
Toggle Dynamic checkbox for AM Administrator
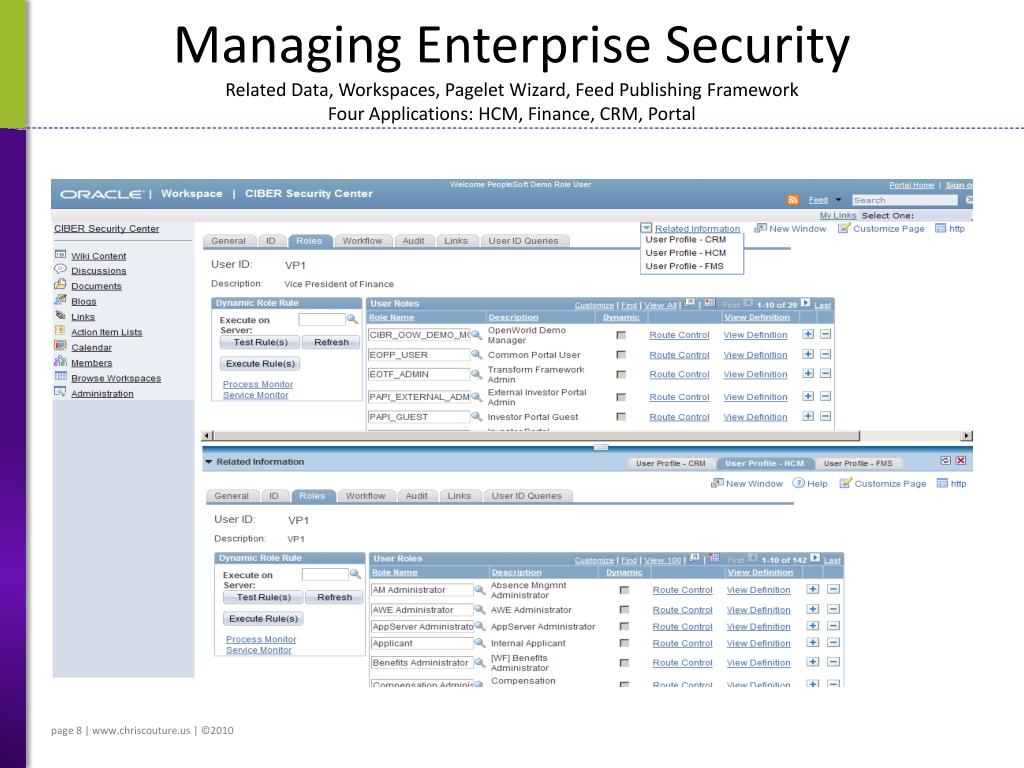[x=624, y=590]
